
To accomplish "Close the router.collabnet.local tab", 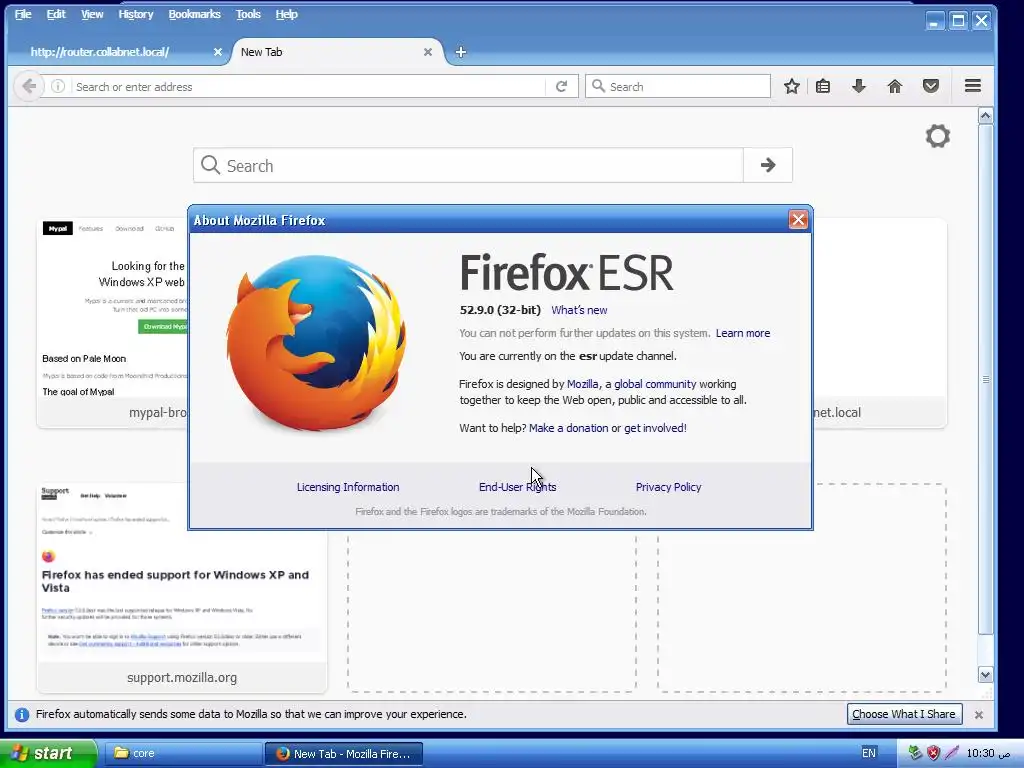I will tap(217, 52).
